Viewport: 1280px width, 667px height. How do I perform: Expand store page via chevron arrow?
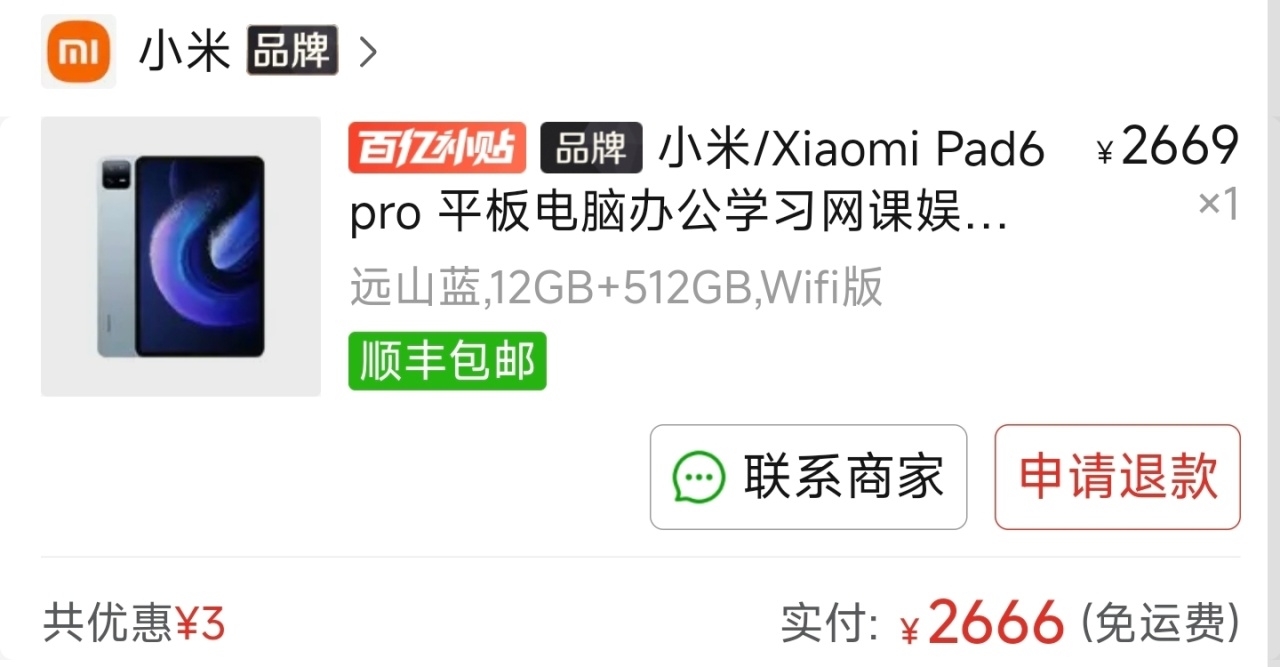tap(368, 52)
